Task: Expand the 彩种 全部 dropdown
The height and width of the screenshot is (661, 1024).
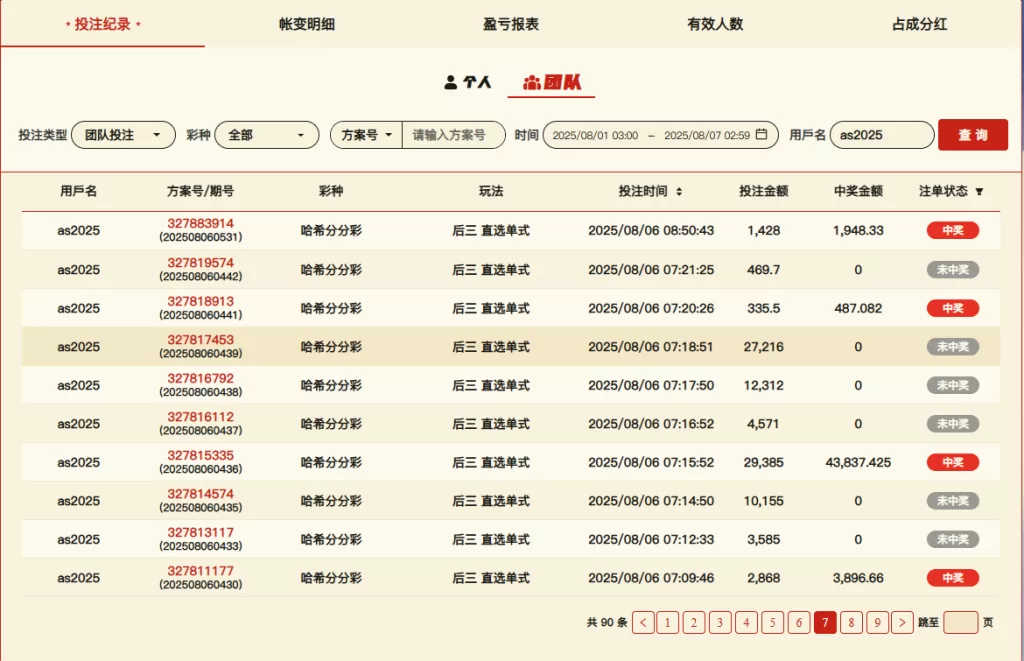Action: click(x=267, y=135)
